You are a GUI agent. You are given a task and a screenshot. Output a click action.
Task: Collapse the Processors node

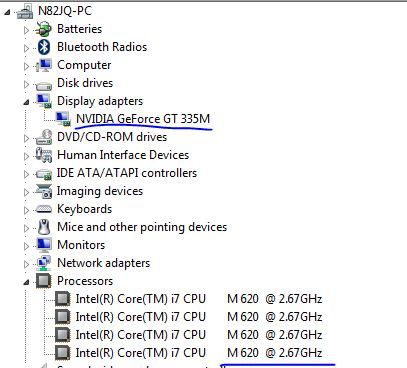click(x=26, y=282)
